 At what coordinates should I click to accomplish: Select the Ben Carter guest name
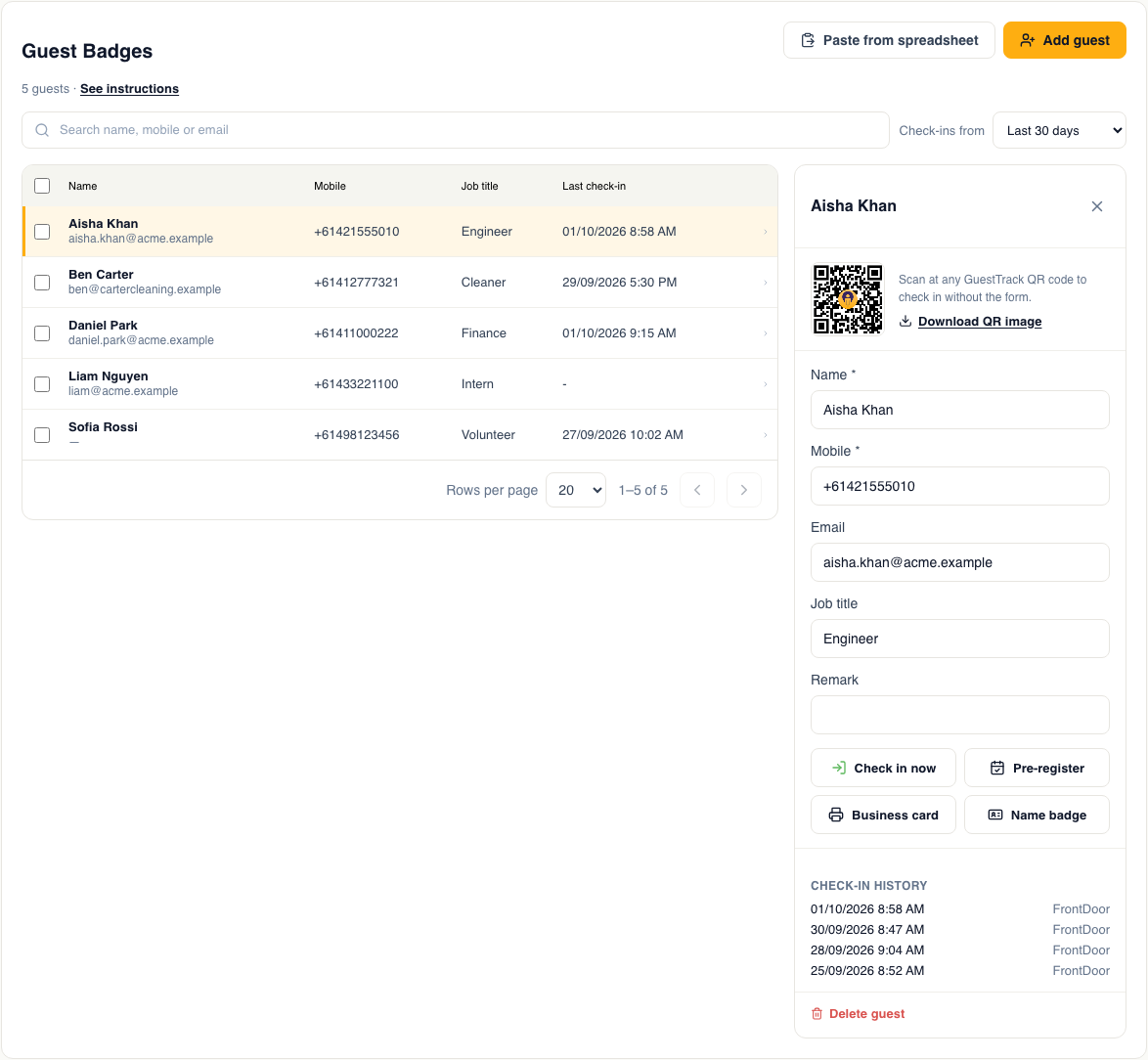pos(101,275)
